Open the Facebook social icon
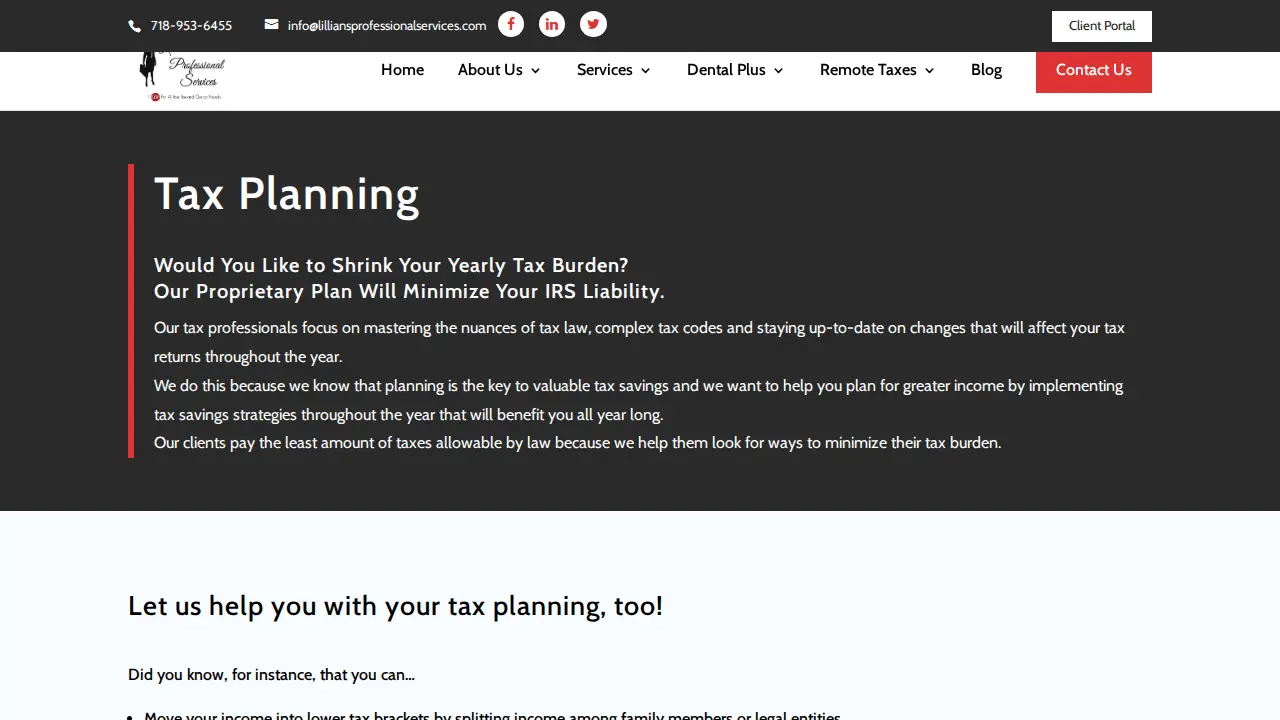Viewport: 1280px width, 720px height. (511, 24)
